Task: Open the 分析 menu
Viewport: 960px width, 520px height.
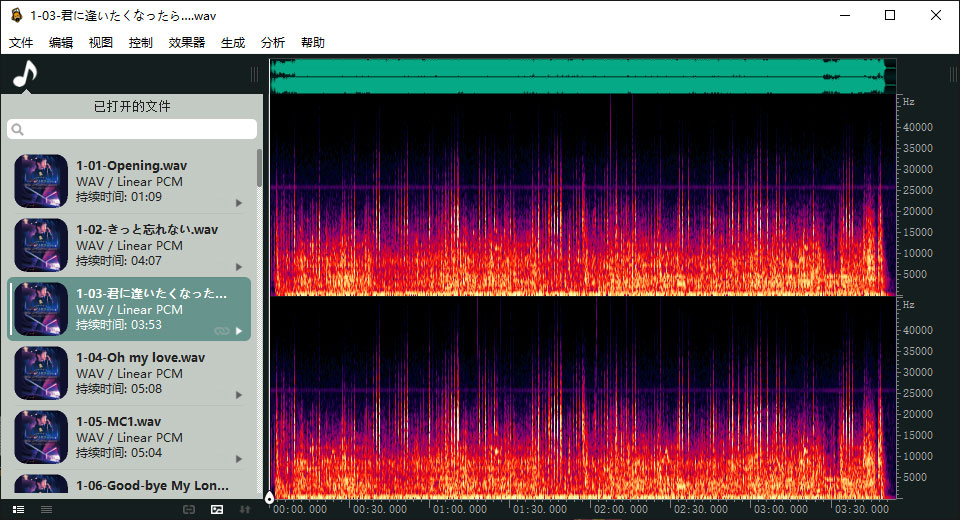Action: [272, 42]
